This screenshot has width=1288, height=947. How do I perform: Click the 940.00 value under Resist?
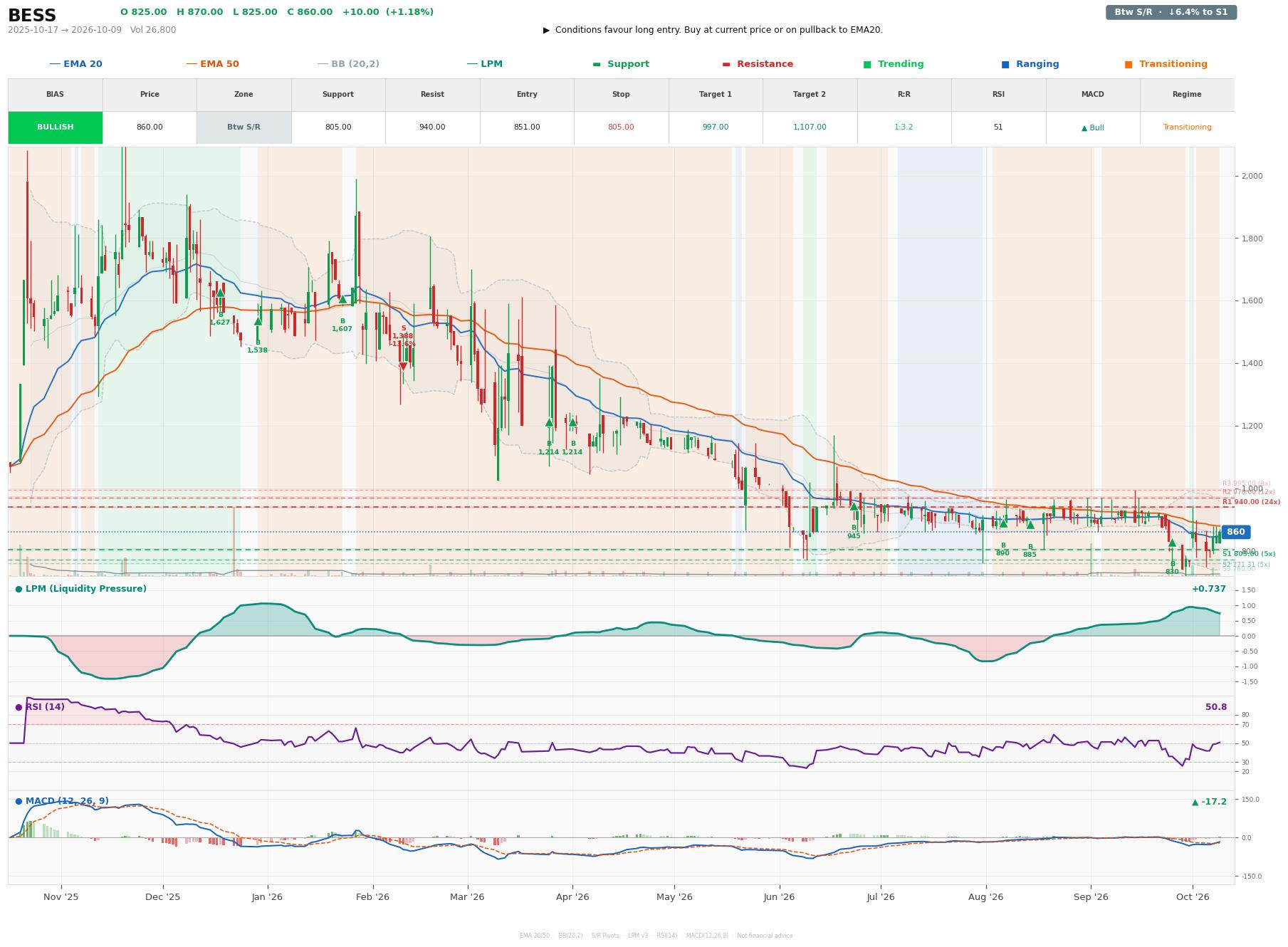pos(432,127)
